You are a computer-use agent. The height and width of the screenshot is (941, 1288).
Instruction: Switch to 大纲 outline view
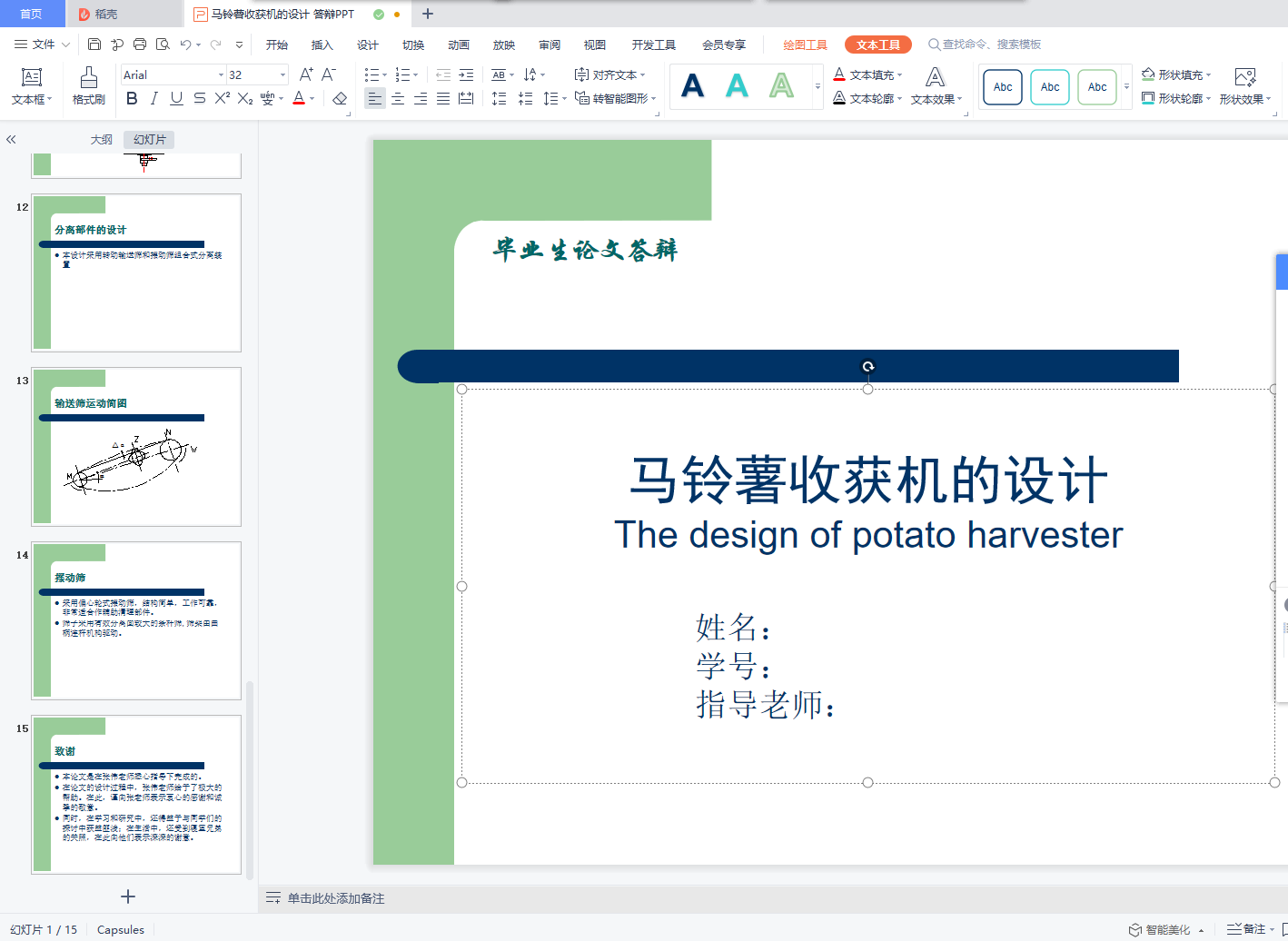pyautogui.click(x=102, y=139)
